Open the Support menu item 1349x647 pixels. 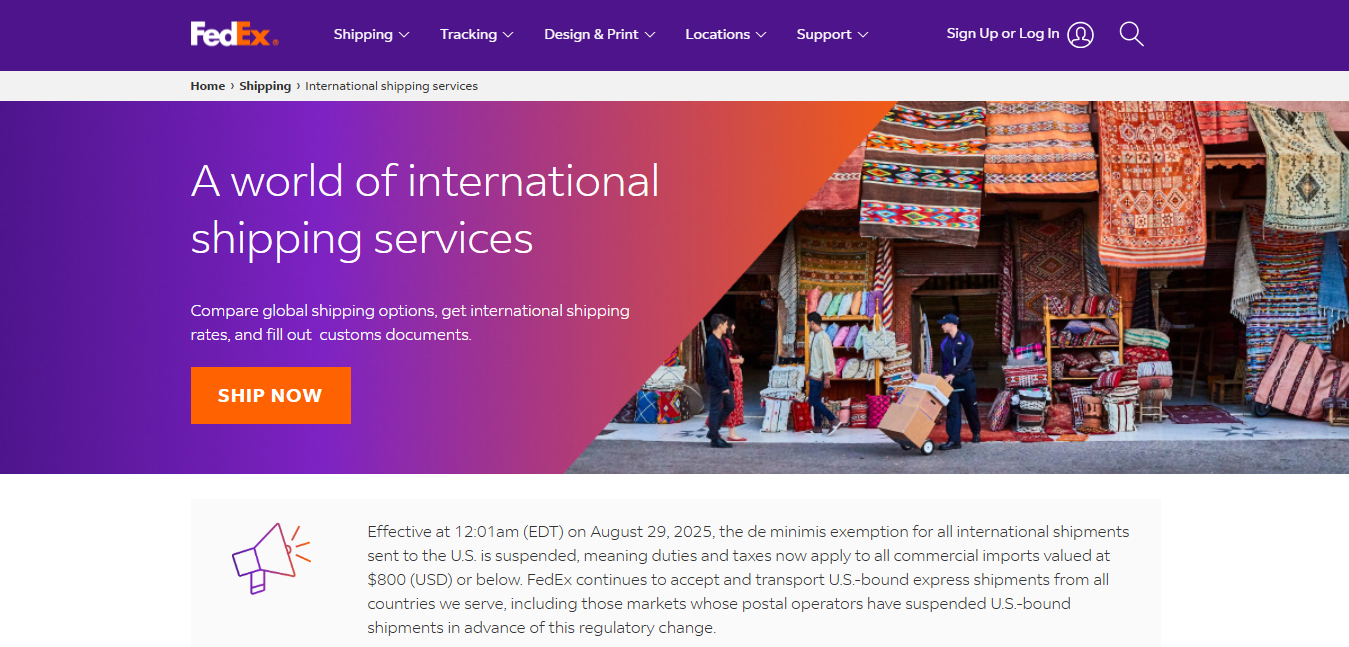pyautogui.click(x=823, y=34)
